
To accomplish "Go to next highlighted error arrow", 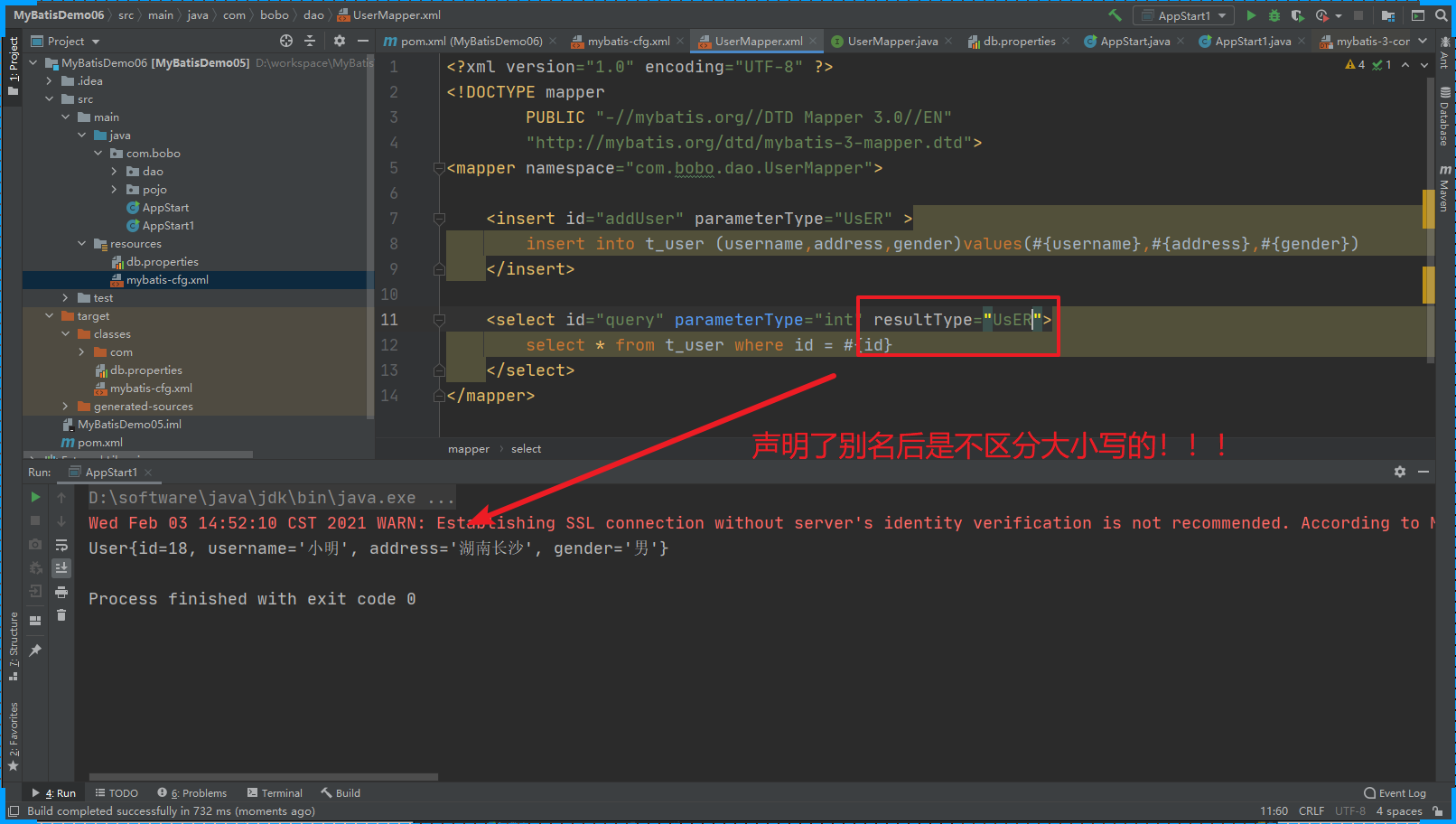I will click(1424, 65).
